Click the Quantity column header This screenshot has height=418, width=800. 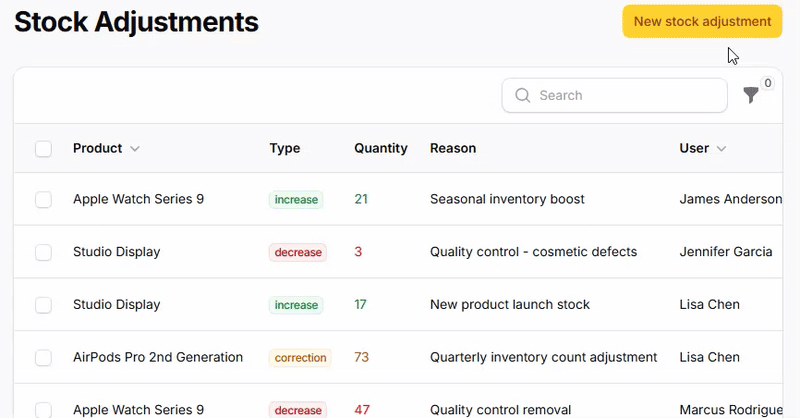click(381, 148)
